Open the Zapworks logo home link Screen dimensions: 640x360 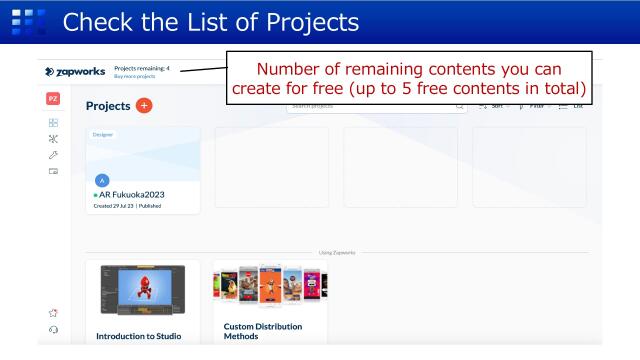click(x=75, y=72)
